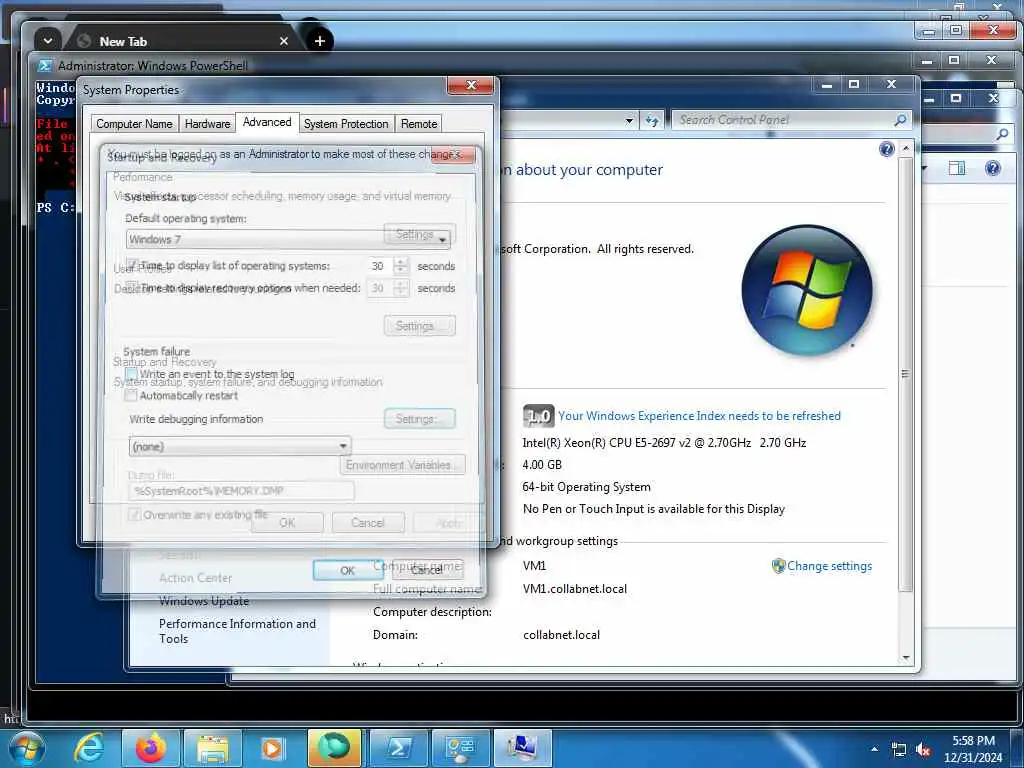Increase operating systems list time with up spinner
Image resolution: width=1024 pixels, height=768 pixels.
click(401, 261)
